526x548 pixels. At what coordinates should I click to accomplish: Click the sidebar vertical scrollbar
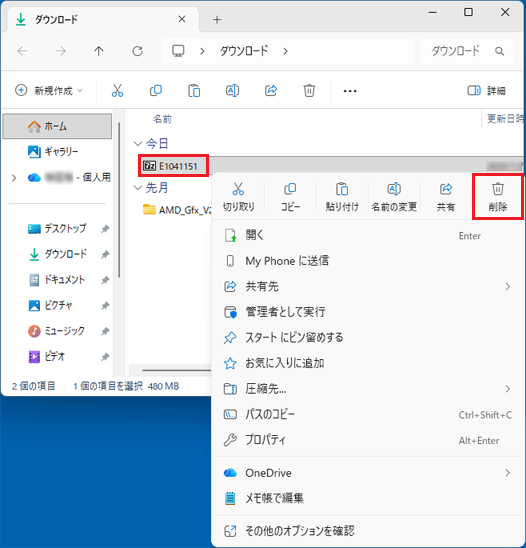pos(119,200)
